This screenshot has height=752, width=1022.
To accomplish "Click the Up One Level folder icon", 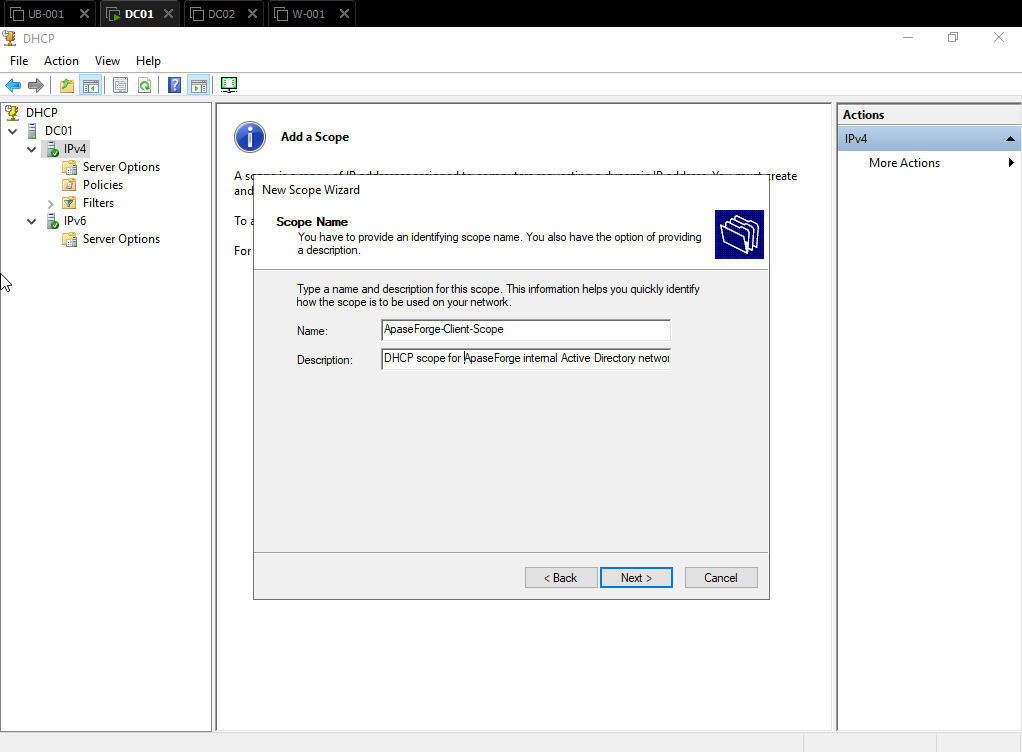I will [x=66, y=85].
